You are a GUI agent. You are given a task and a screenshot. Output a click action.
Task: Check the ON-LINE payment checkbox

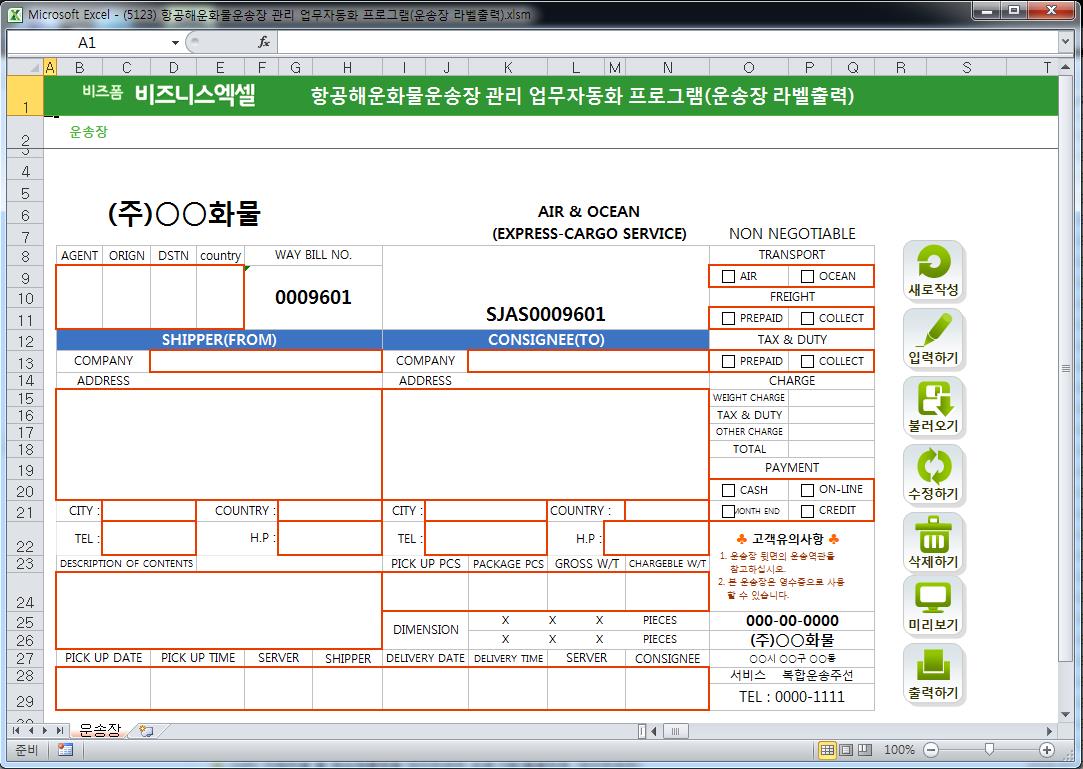807,490
